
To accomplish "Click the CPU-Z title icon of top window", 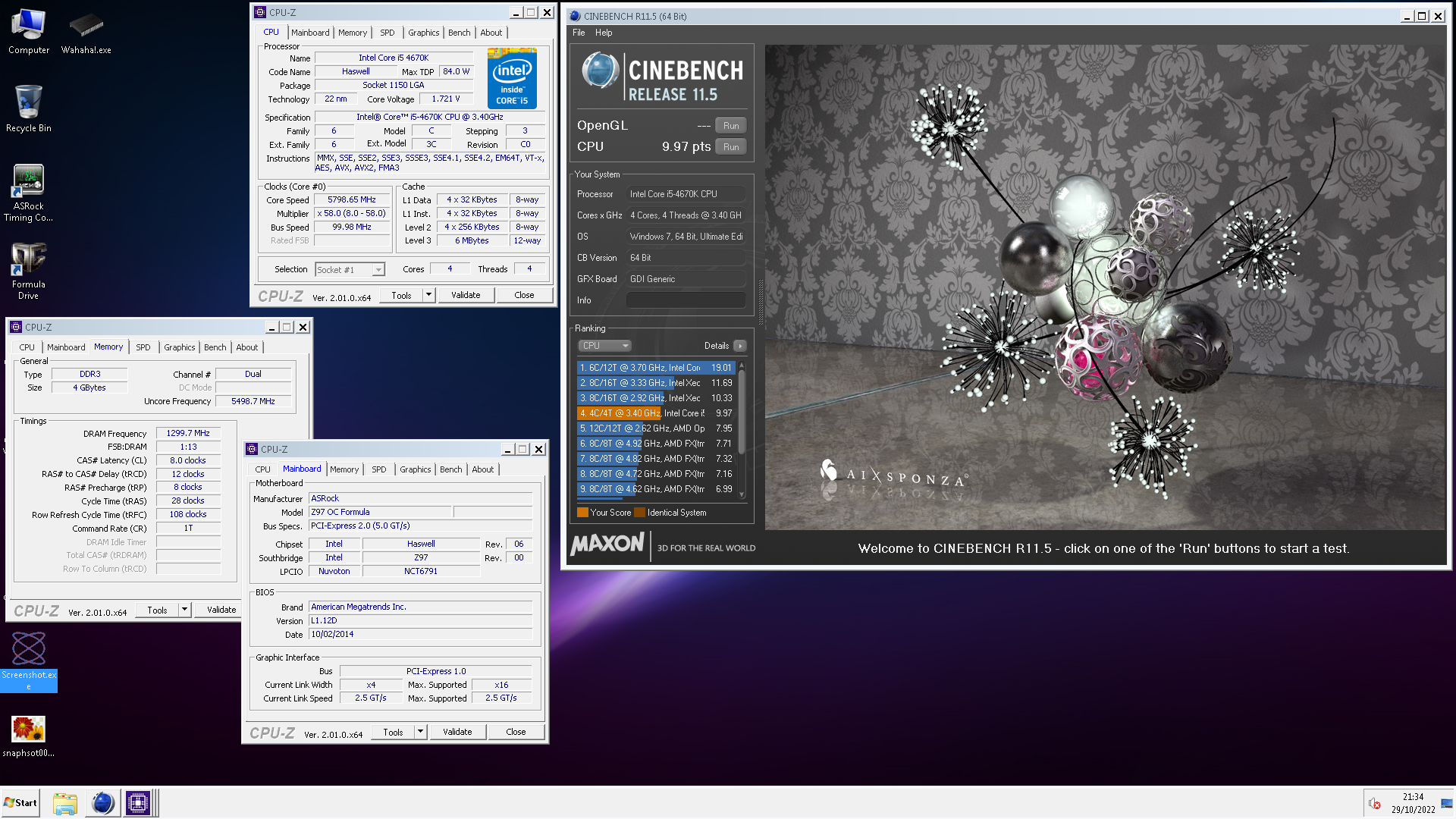I will tap(261, 12).
